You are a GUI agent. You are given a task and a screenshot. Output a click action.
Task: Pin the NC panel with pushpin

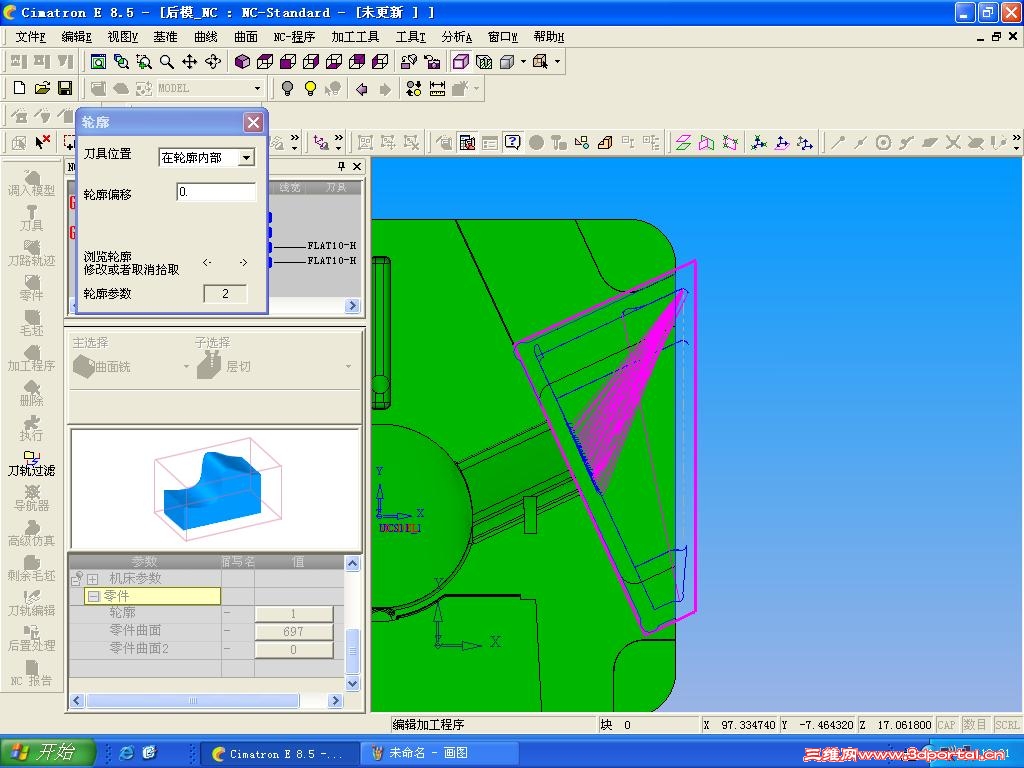(341, 167)
